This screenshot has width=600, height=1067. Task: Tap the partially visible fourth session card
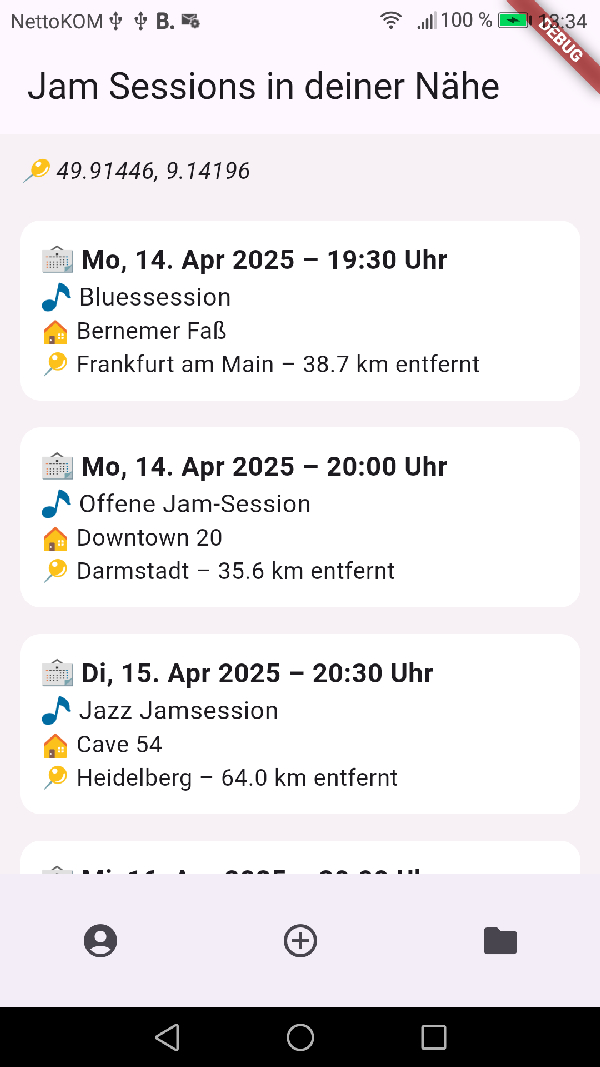[x=300, y=858]
